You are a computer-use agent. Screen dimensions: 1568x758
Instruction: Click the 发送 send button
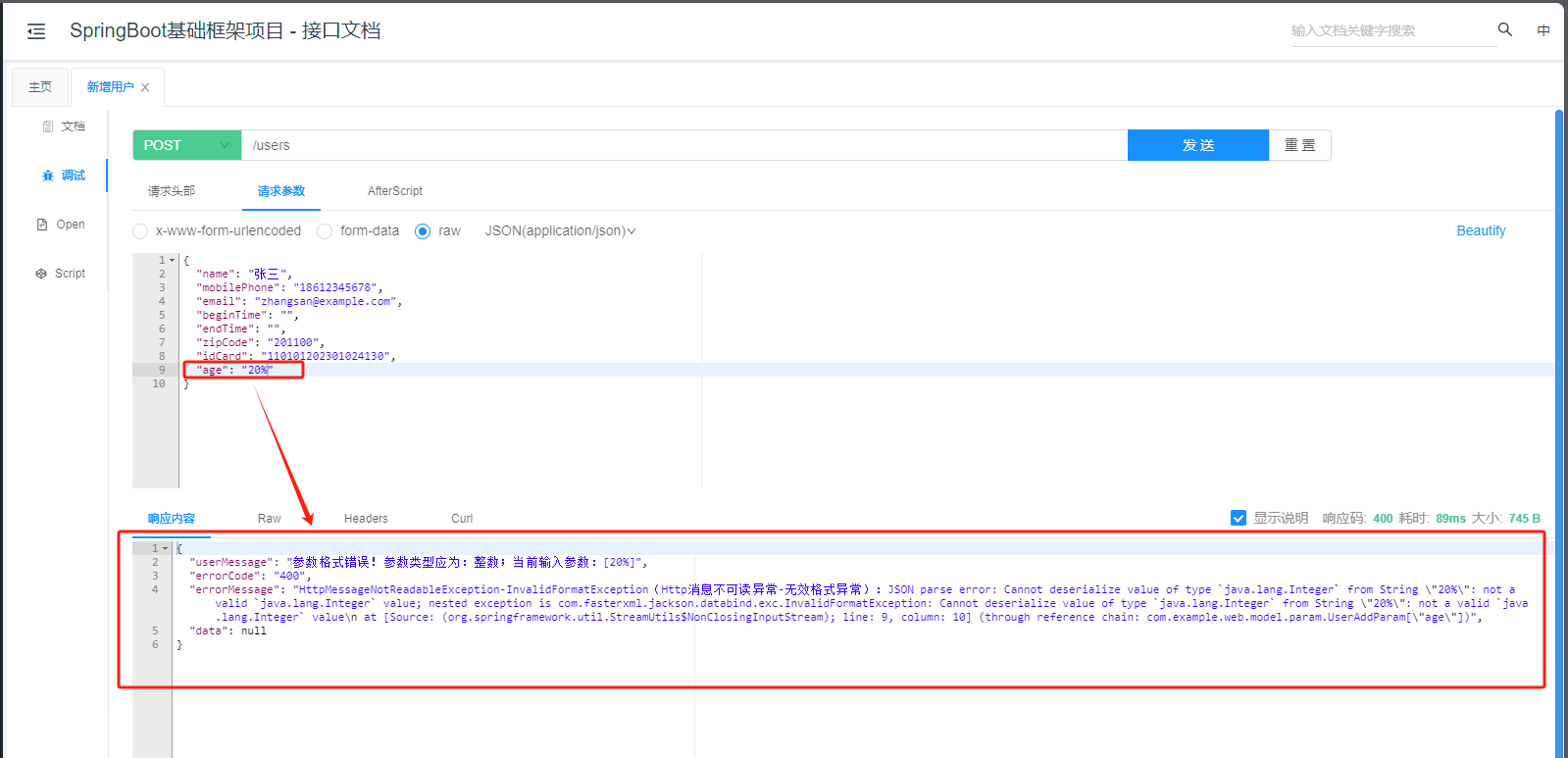pyautogui.click(x=1198, y=145)
